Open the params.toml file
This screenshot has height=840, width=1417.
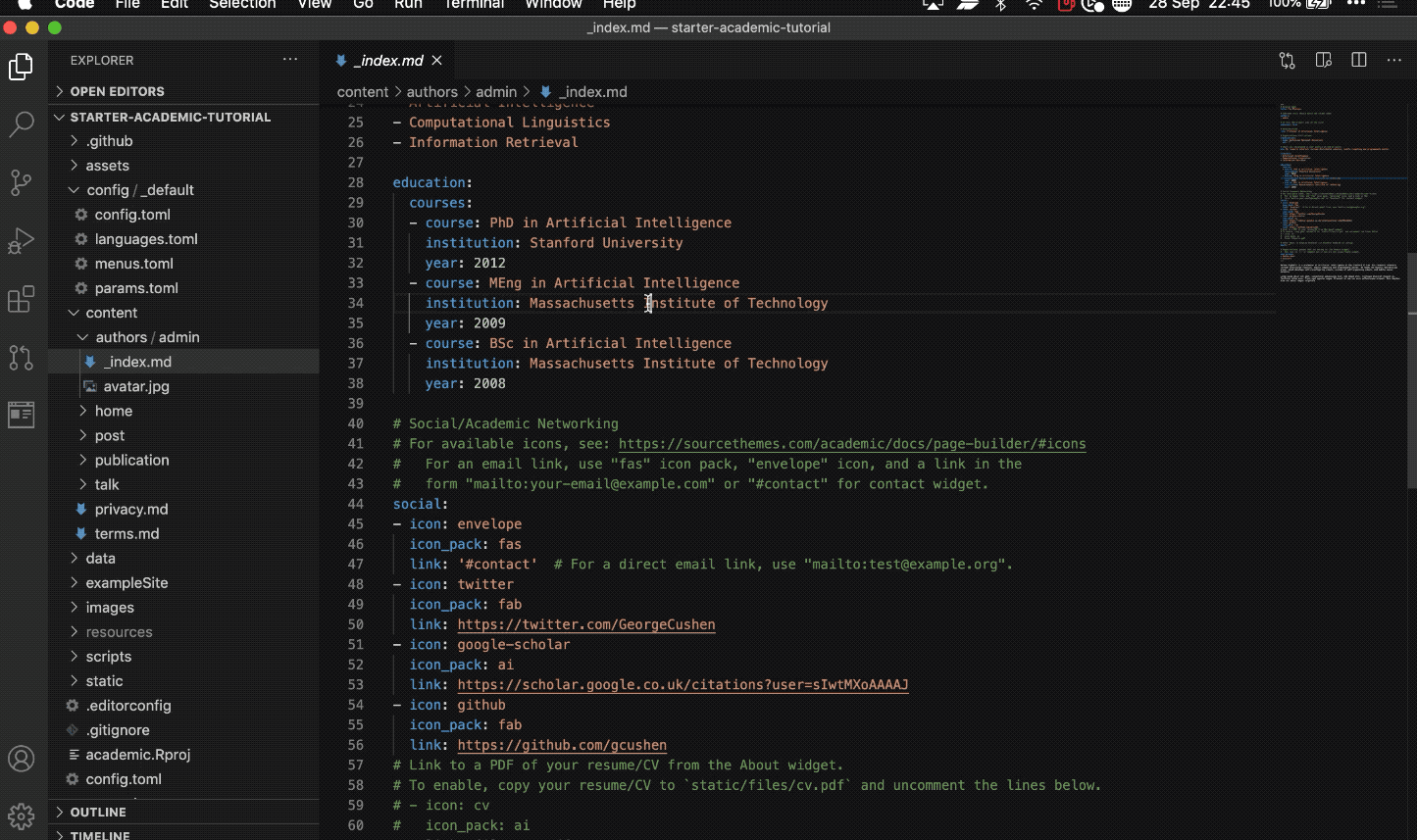tap(136, 288)
